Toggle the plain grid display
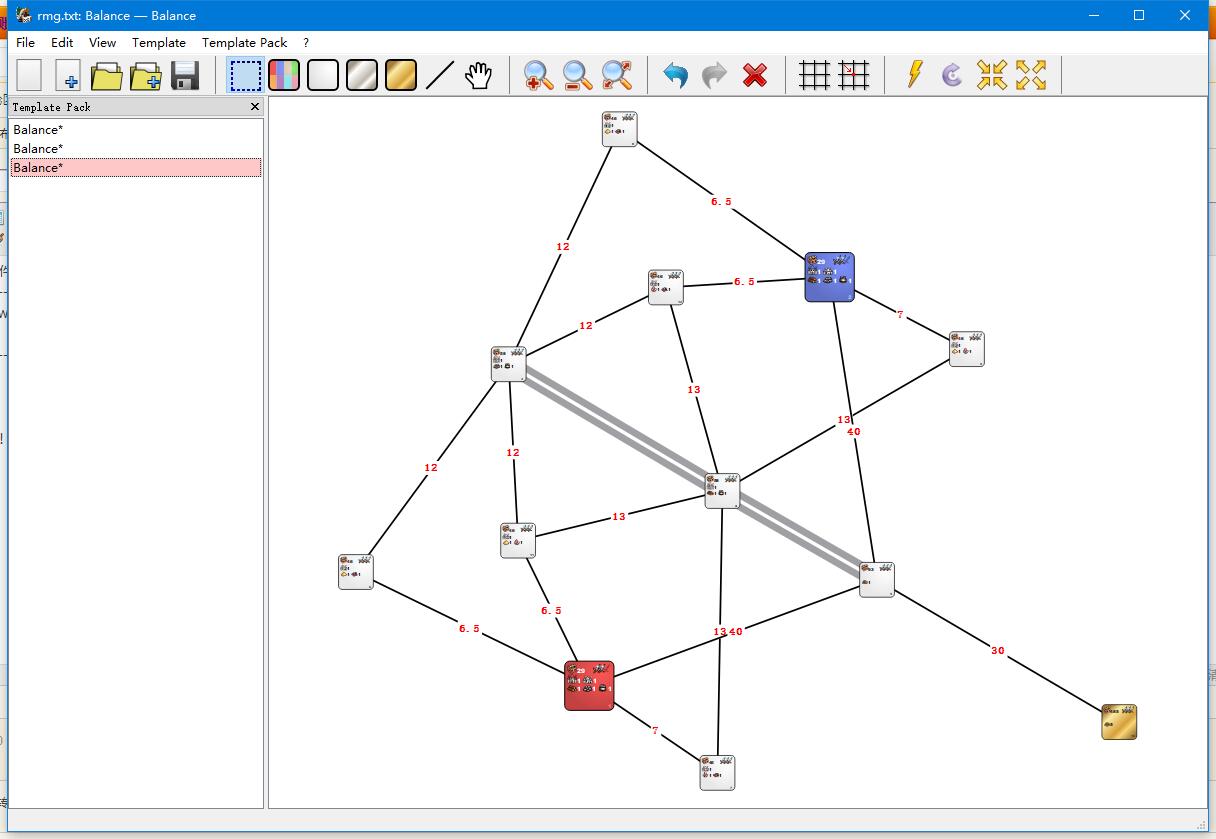 coord(815,76)
